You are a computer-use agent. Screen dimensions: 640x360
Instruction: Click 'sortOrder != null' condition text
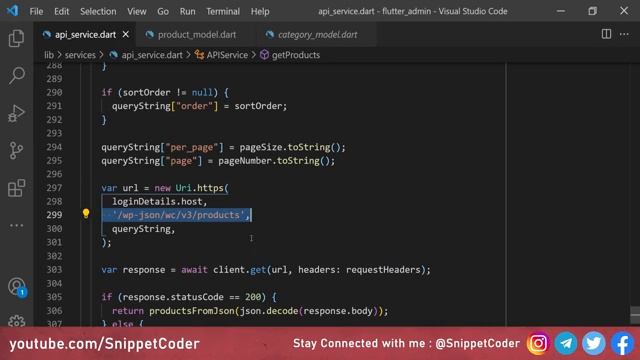tap(168, 93)
